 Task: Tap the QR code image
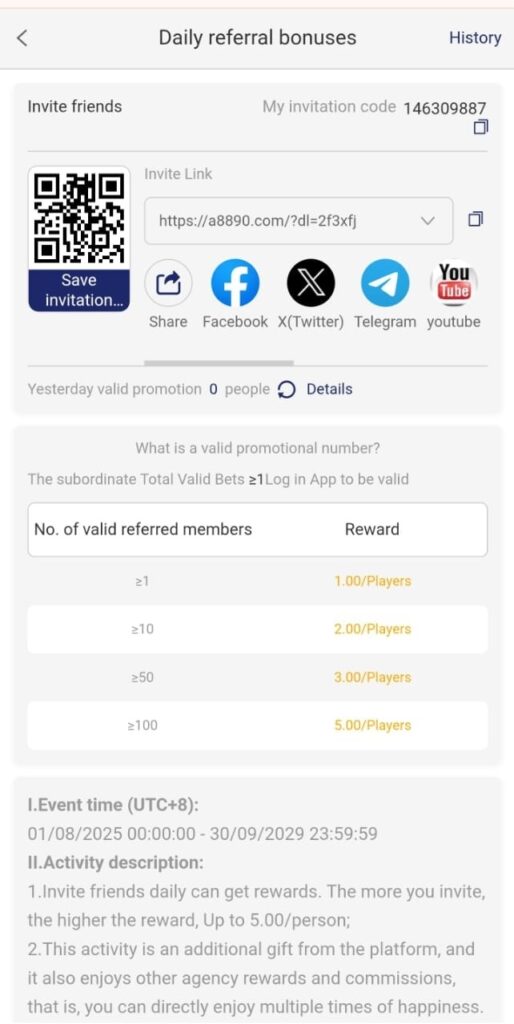[79, 218]
